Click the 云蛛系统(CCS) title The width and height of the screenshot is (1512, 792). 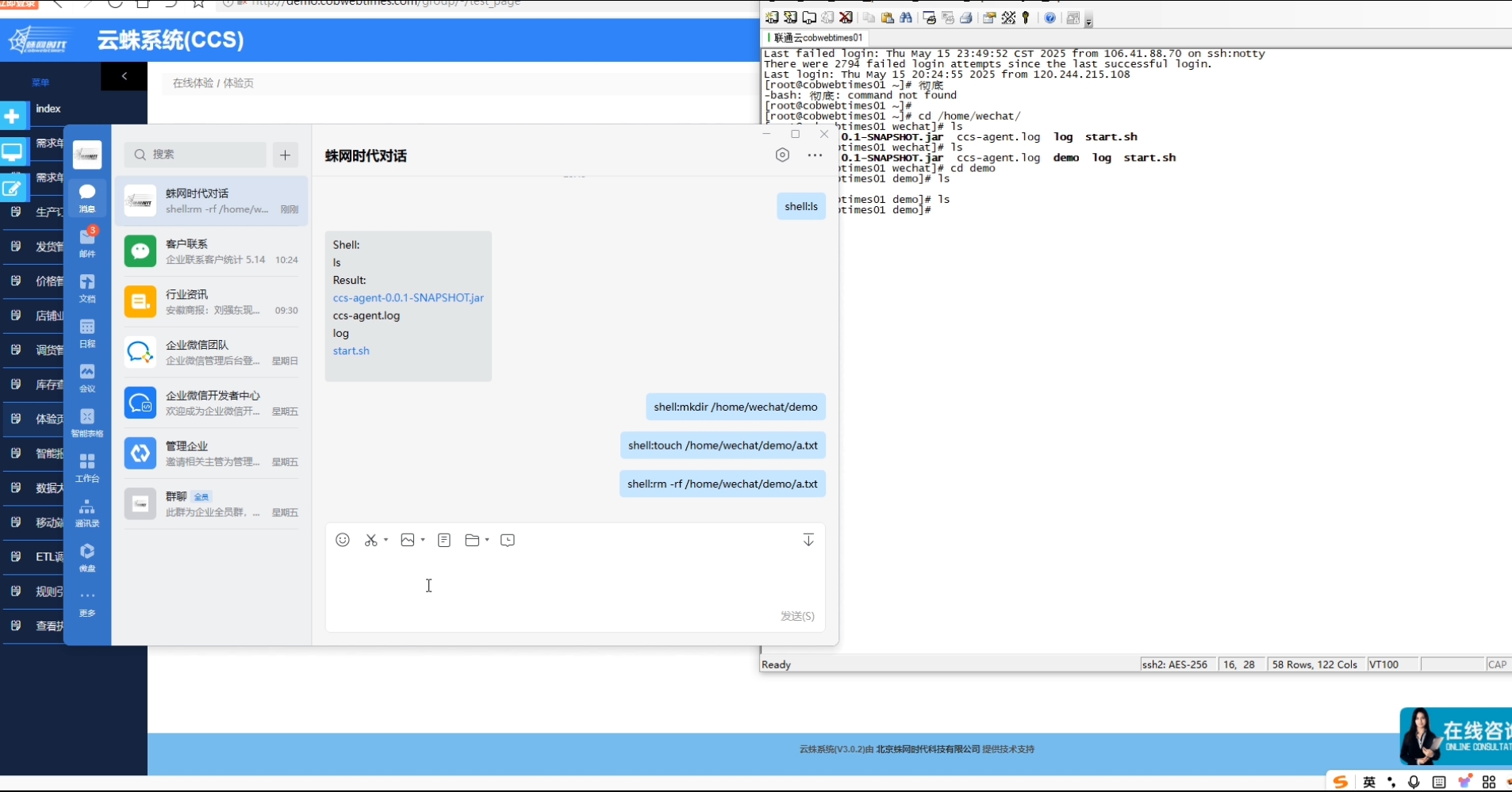pyautogui.click(x=171, y=40)
